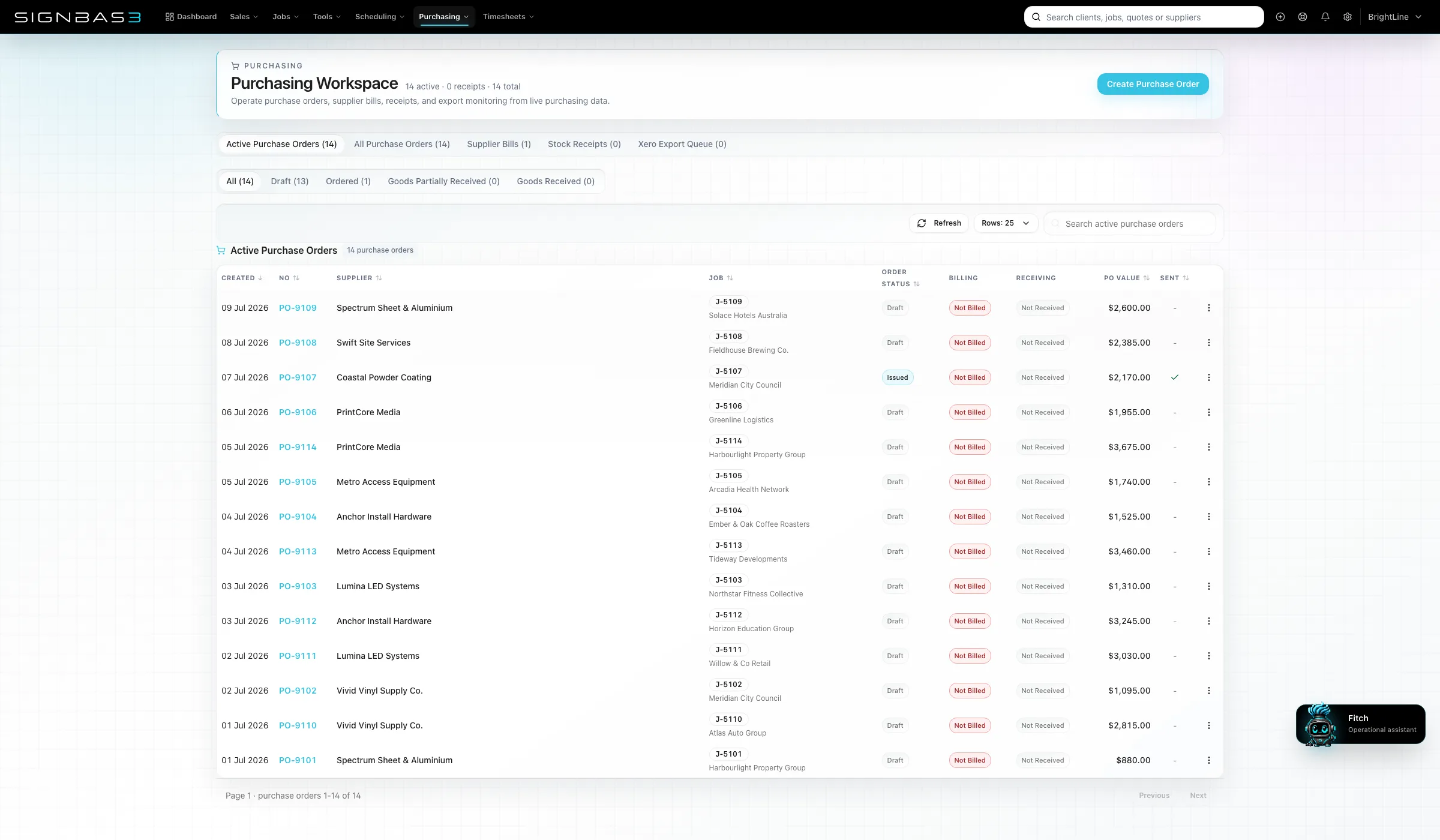
Task: Click the sent checkmark for PO-9107
Action: click(1175, 377)
